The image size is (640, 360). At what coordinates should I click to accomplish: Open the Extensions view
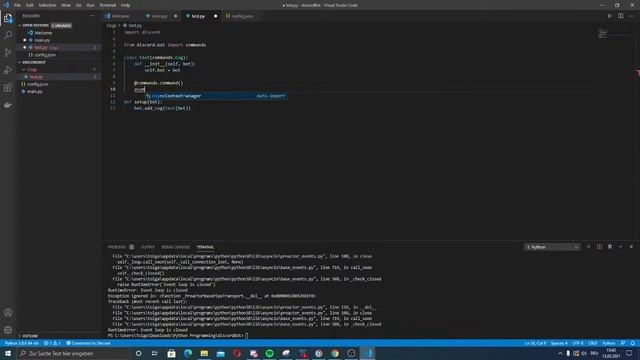pyautogui.click(x=8, y=88)
